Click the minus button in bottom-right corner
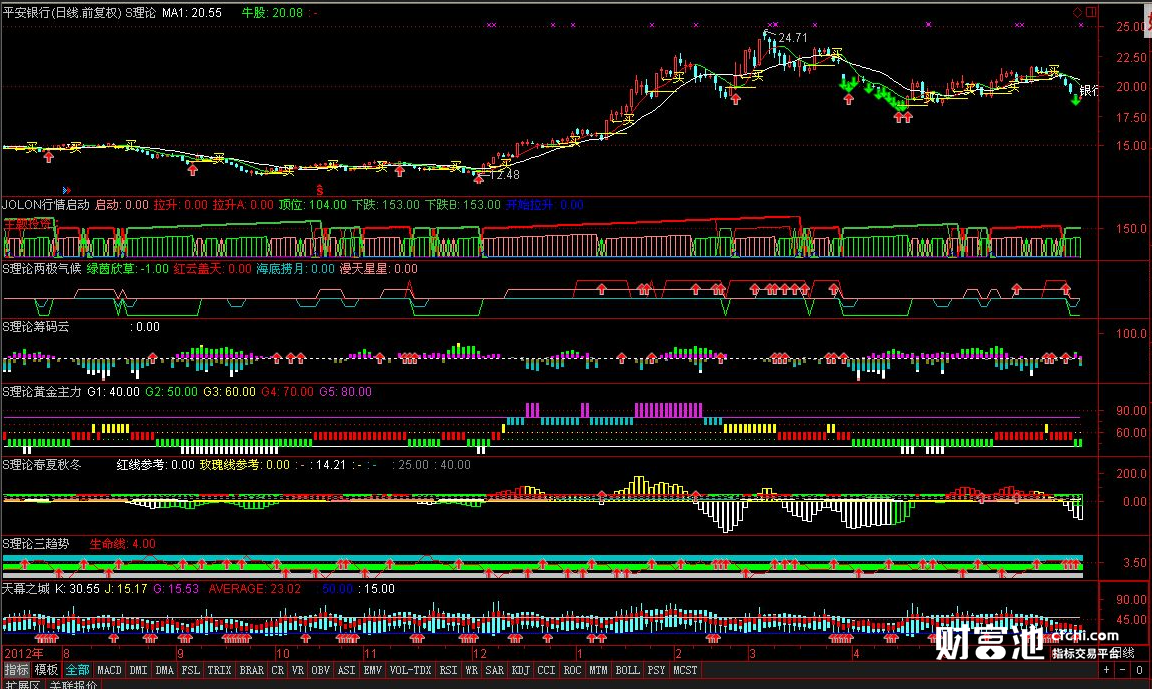The image size is (1152, 689). pyautogui.click(x=1123, y=670)
